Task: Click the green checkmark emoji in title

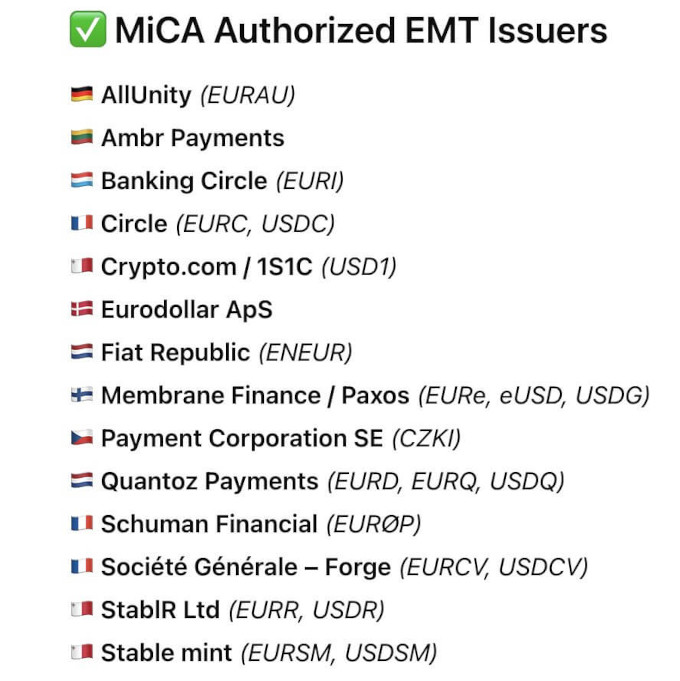Action: pyautogui.click(x=88, y=29)
